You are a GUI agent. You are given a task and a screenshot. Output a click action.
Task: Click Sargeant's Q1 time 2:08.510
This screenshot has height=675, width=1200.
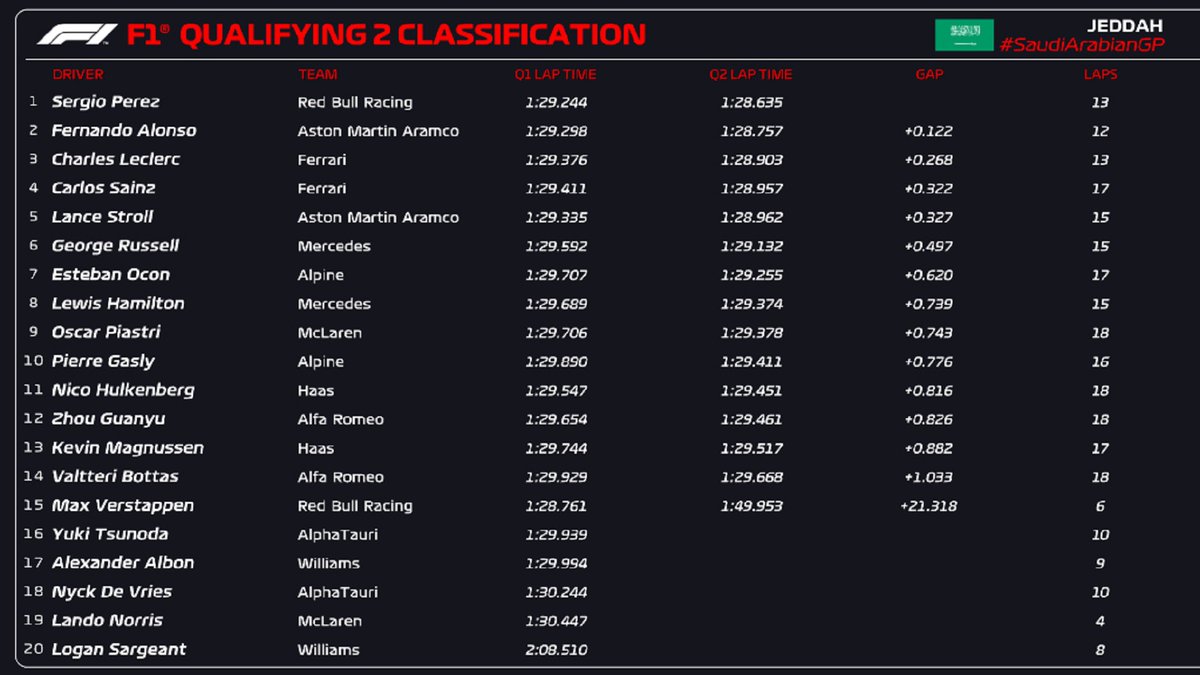click(556, 650)
